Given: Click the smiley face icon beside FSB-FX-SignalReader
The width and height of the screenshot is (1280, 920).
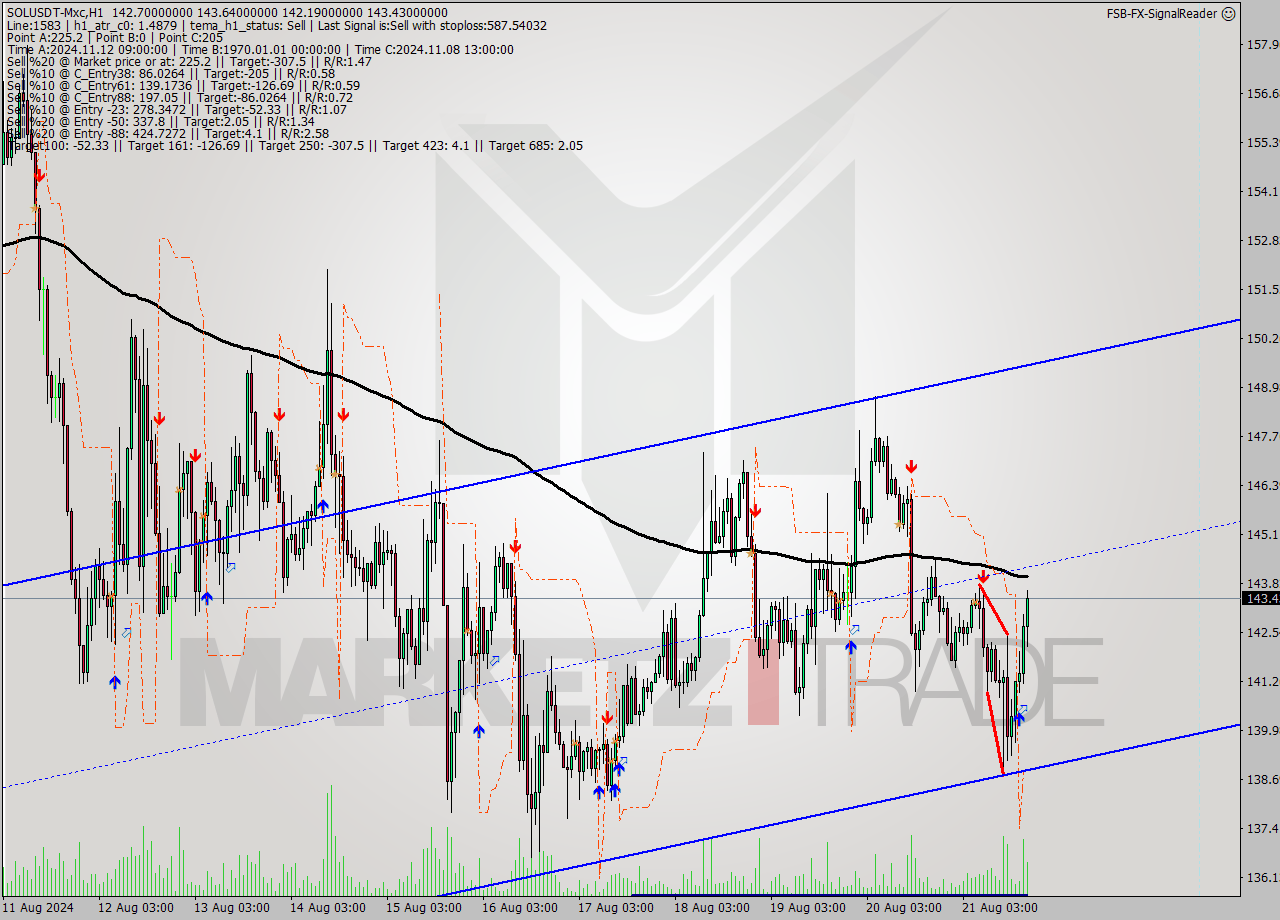Looking at the screenshot, I should (x=1229, y=13).
